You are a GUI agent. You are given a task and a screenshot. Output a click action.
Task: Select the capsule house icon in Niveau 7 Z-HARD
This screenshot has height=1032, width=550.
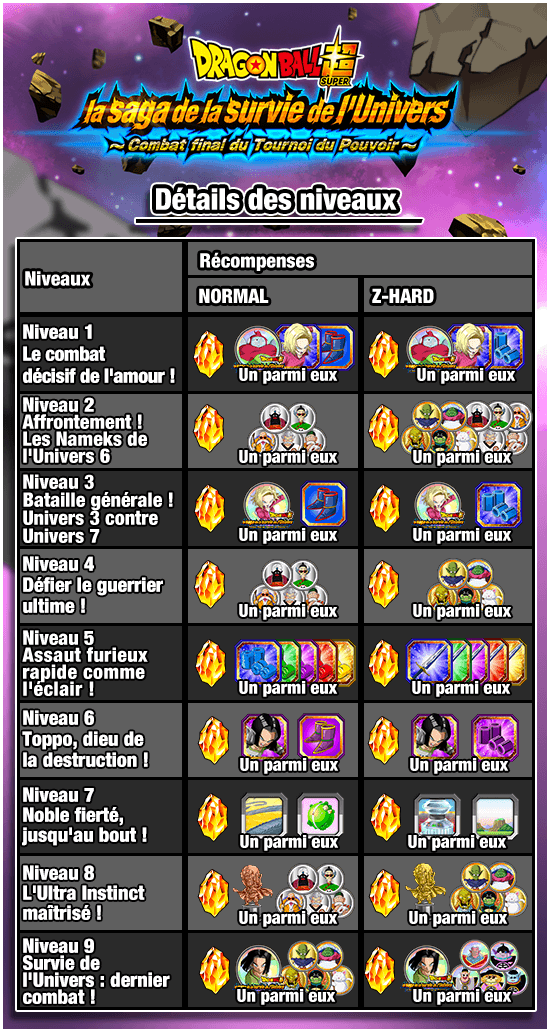436,815
